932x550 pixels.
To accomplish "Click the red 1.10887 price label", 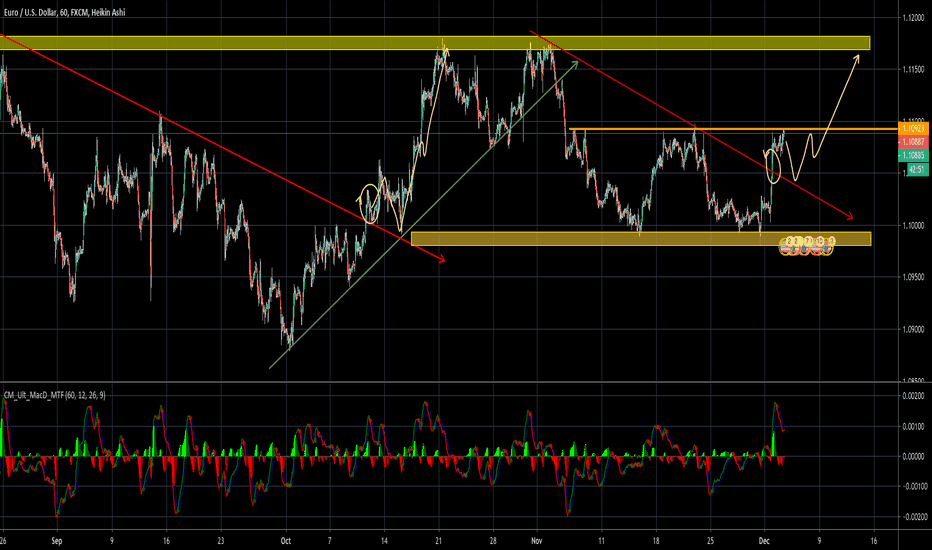I will (x=910, y=142).
